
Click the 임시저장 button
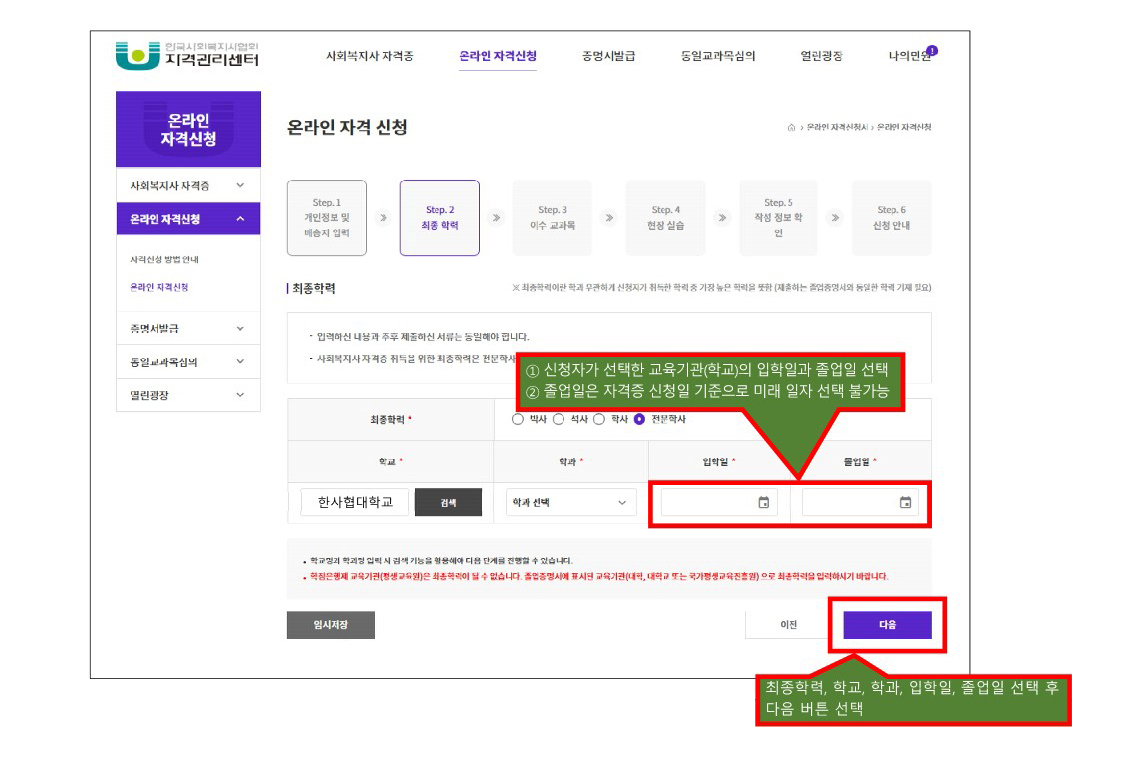point(330,625)
